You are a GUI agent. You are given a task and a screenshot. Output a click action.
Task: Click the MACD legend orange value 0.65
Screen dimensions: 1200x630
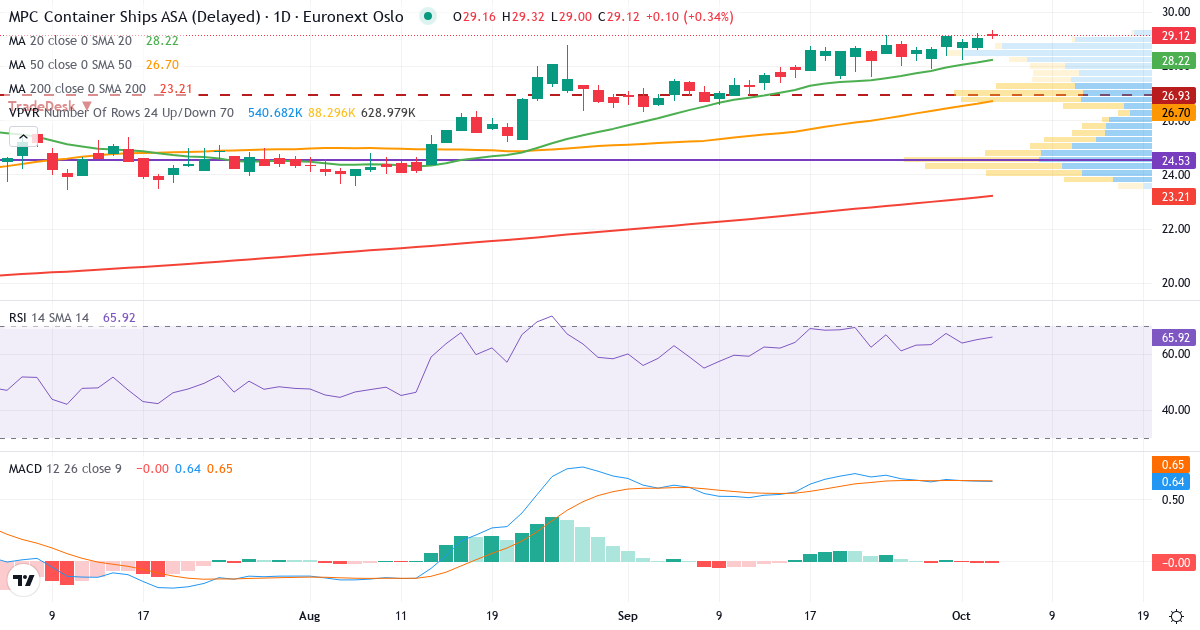[x=219, y=468]
